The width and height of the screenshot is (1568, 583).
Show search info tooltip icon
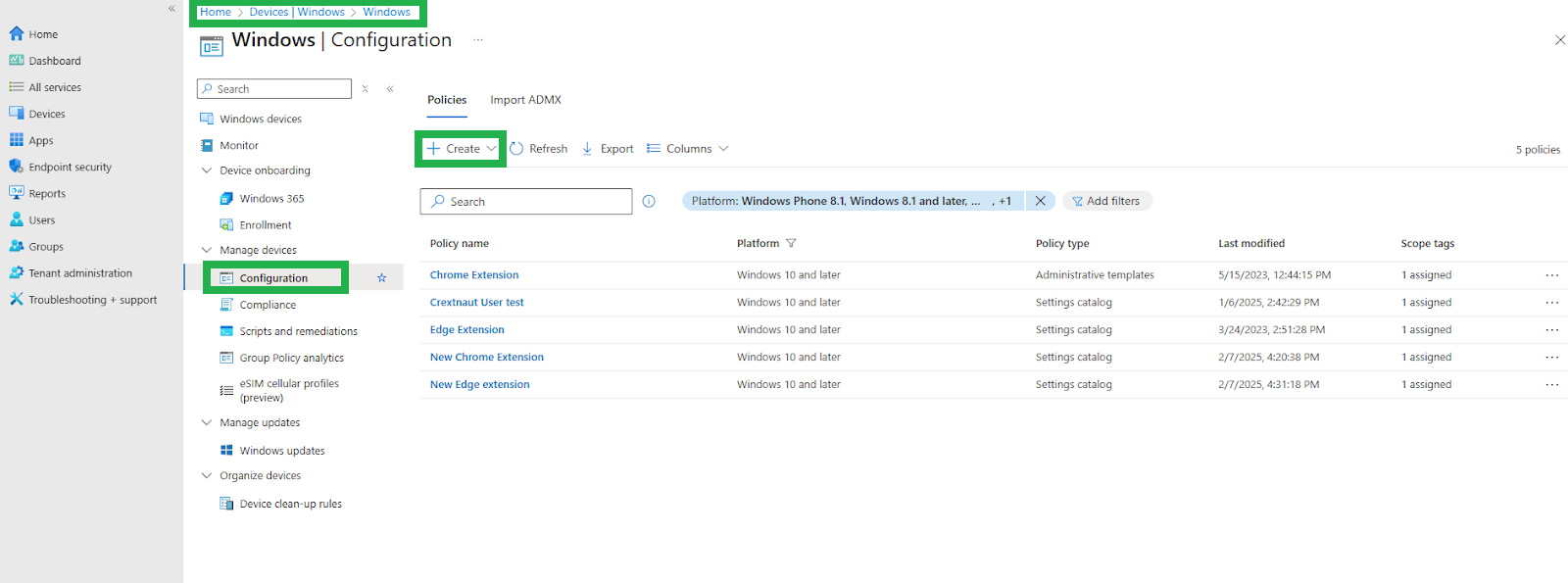click(649, 201)
